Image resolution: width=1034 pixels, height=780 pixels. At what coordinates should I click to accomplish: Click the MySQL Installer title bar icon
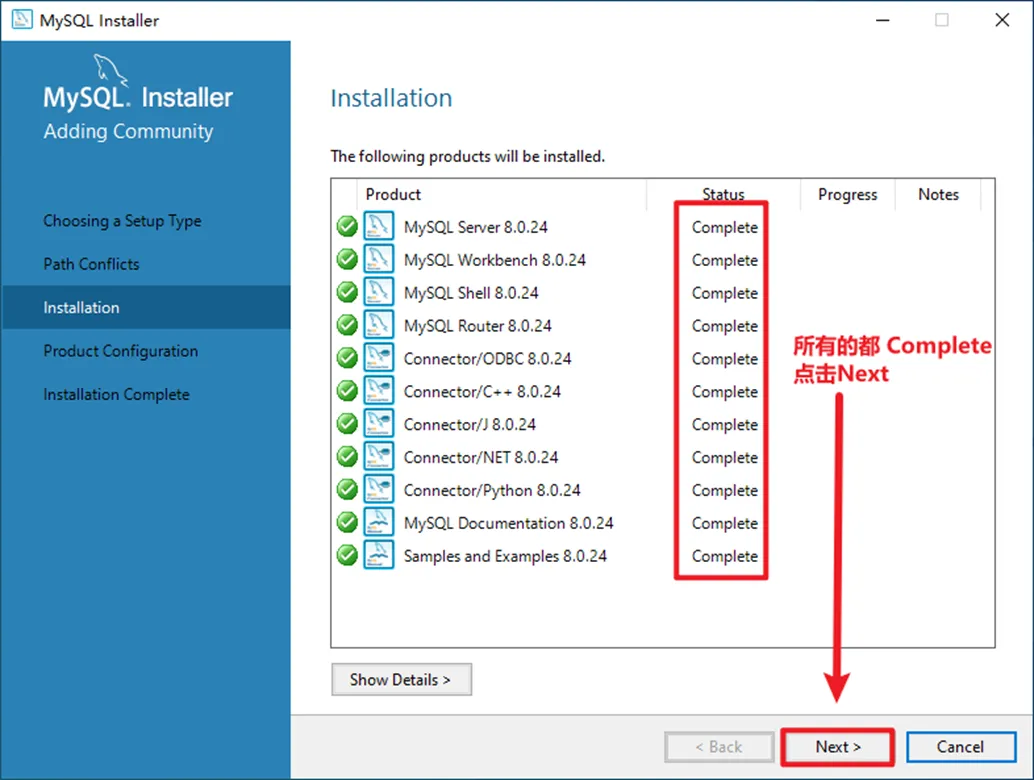coord(21,20)
